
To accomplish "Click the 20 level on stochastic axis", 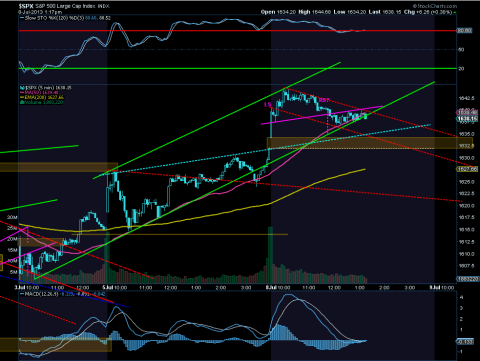I will [461, 69].
